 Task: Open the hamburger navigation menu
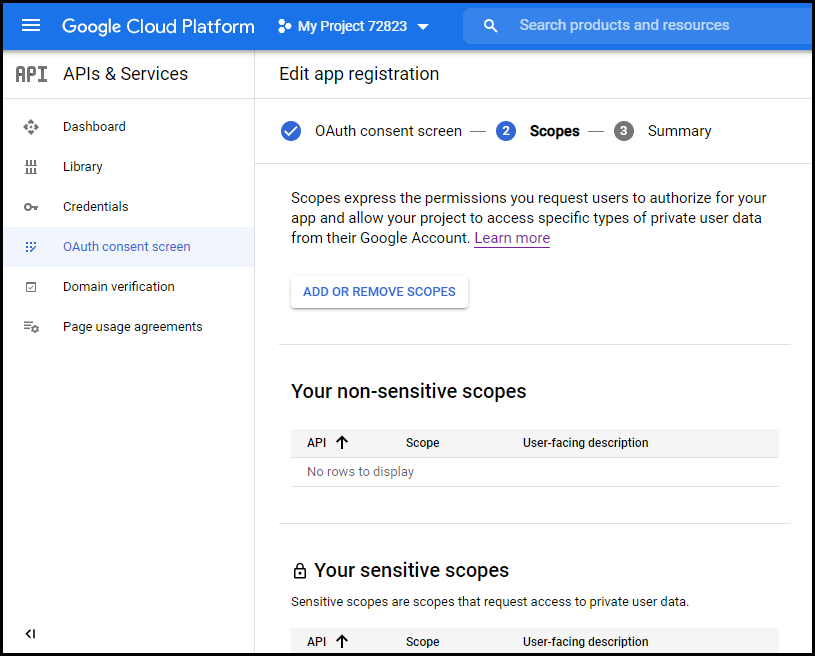31,25
